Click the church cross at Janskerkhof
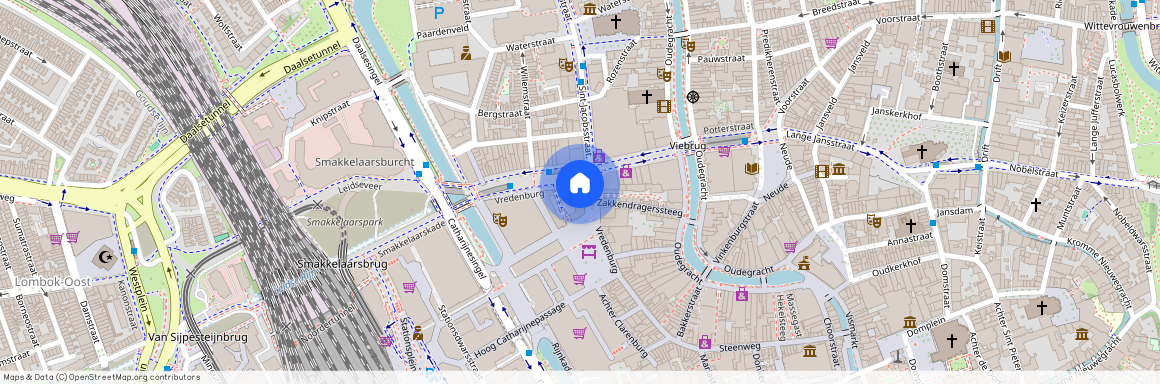 (922, 152)
